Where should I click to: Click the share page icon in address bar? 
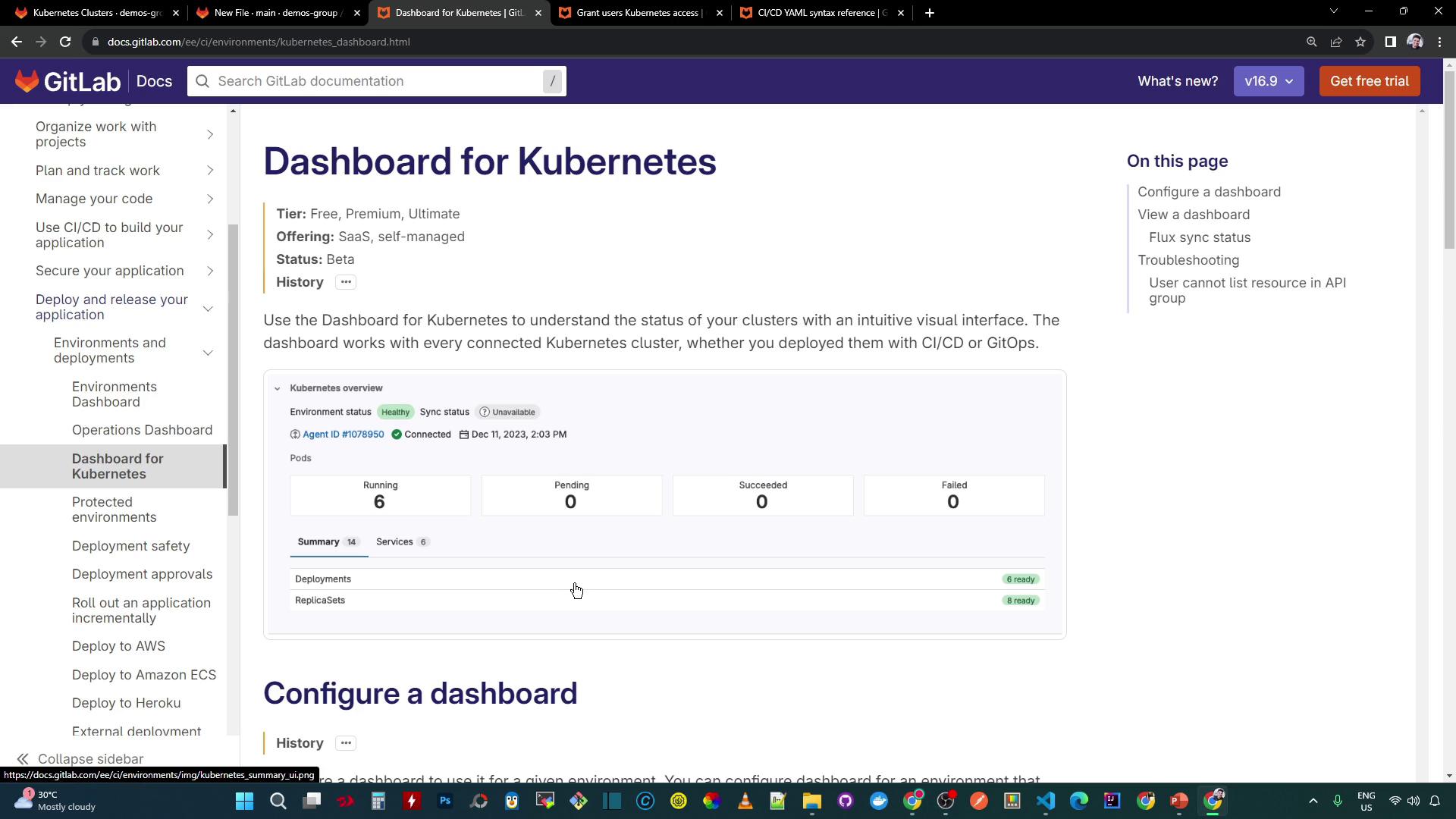pyautogui.click(x=1336, y=42)
